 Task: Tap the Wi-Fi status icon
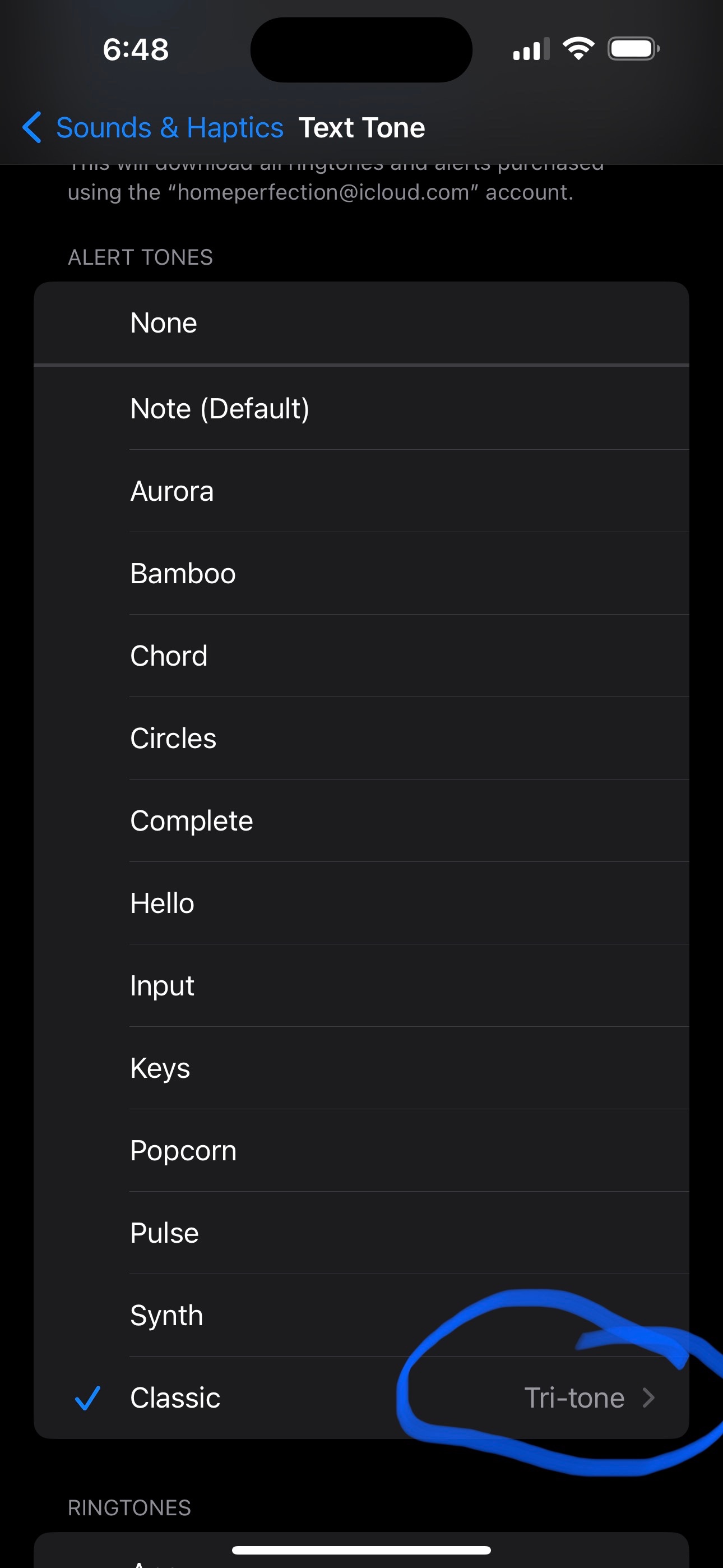coord(578,49)
